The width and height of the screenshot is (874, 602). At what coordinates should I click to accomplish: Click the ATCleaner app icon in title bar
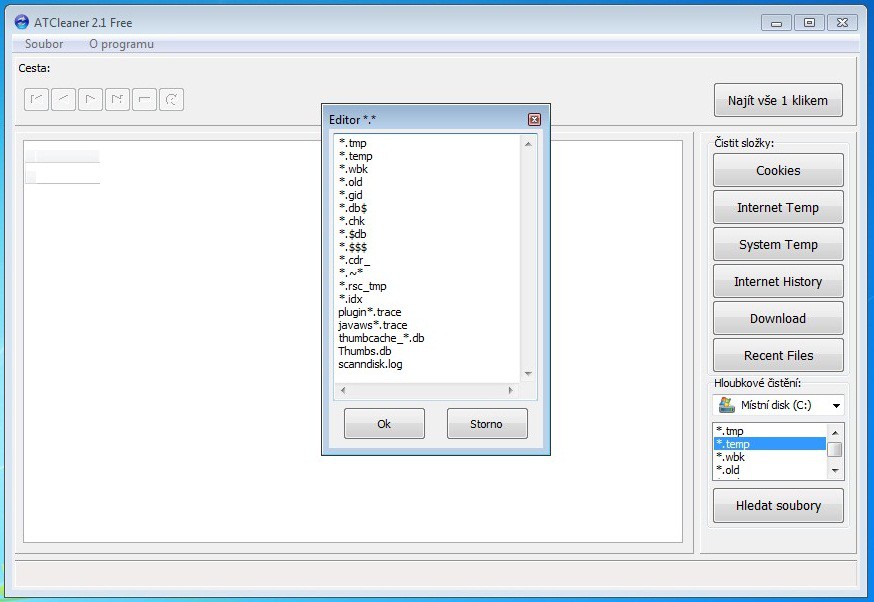click(22, 22)
